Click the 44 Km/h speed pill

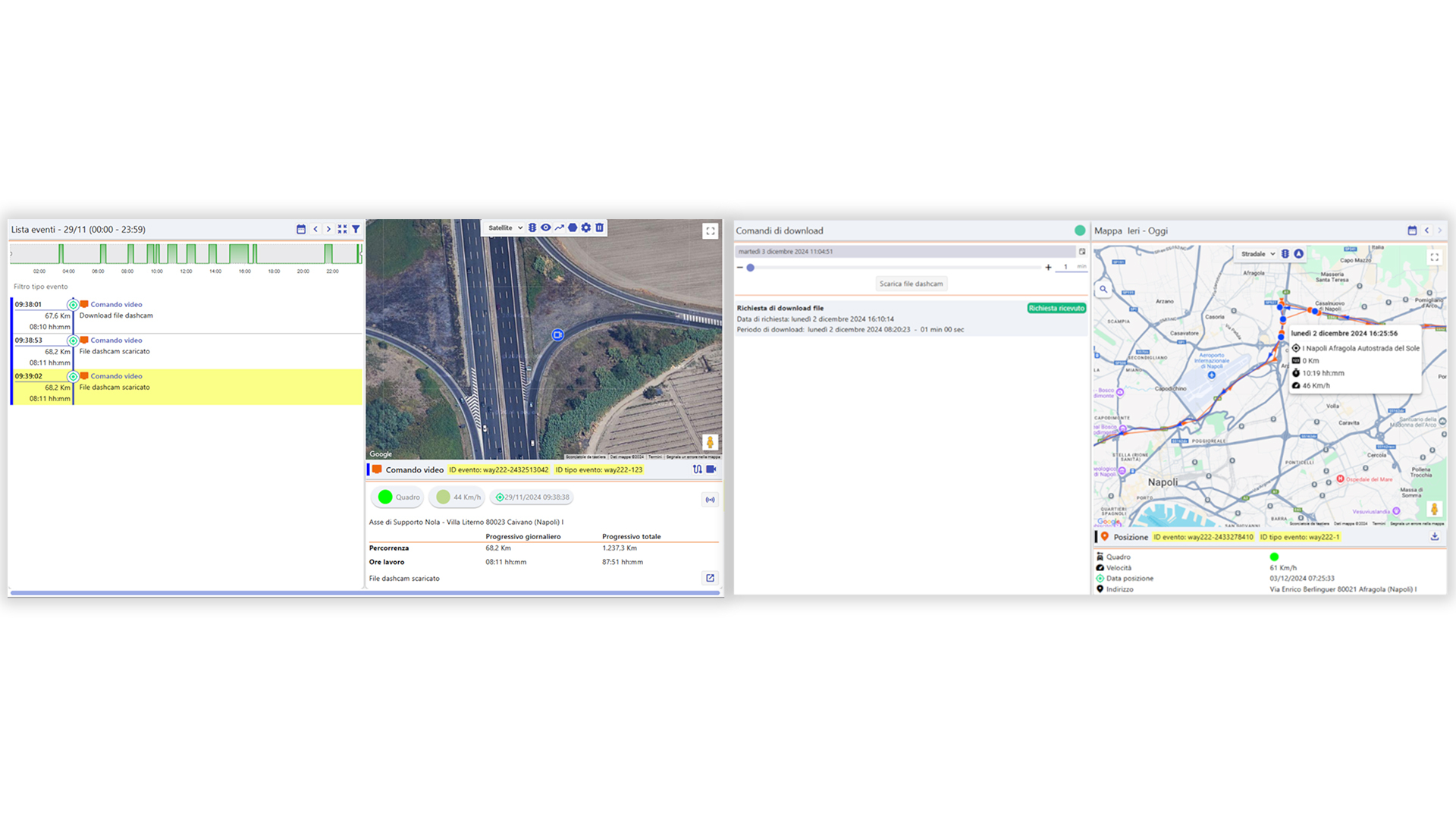(457, 497)
